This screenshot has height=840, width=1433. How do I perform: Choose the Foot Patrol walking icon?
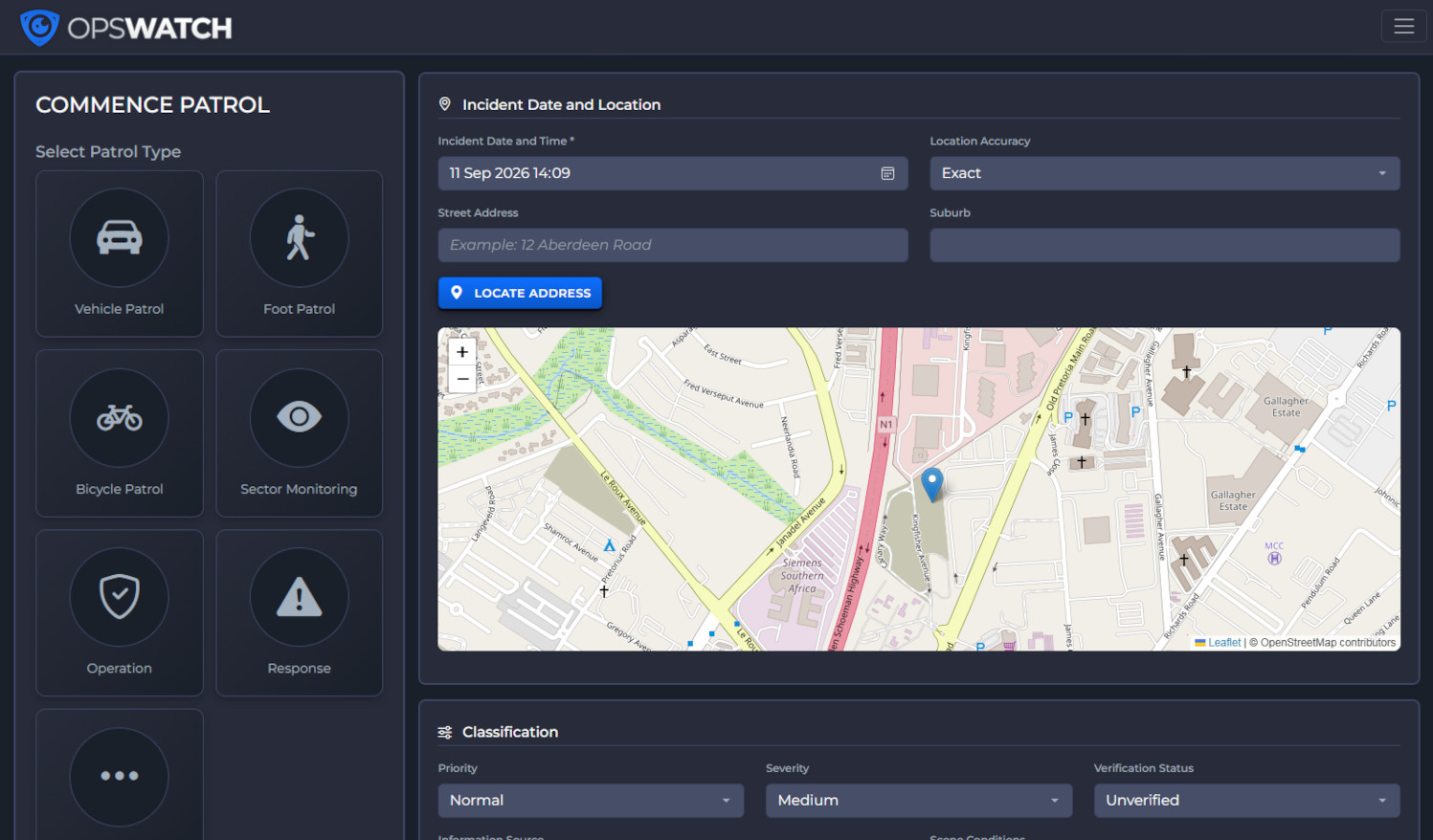pyautogui.click(x=300, y=237)
